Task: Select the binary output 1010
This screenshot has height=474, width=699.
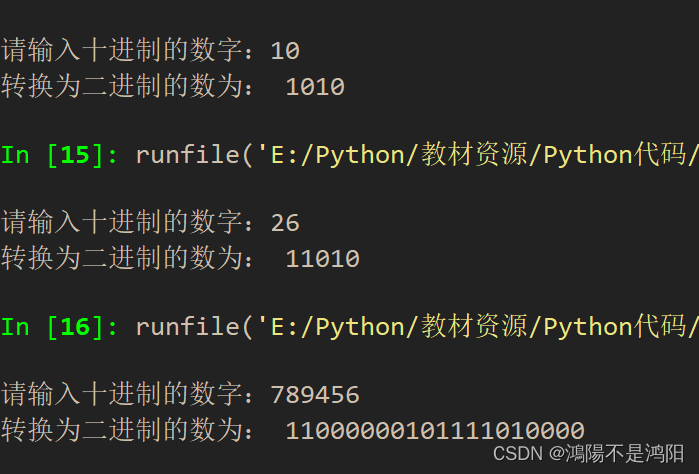Action: (x=315, y=87)
